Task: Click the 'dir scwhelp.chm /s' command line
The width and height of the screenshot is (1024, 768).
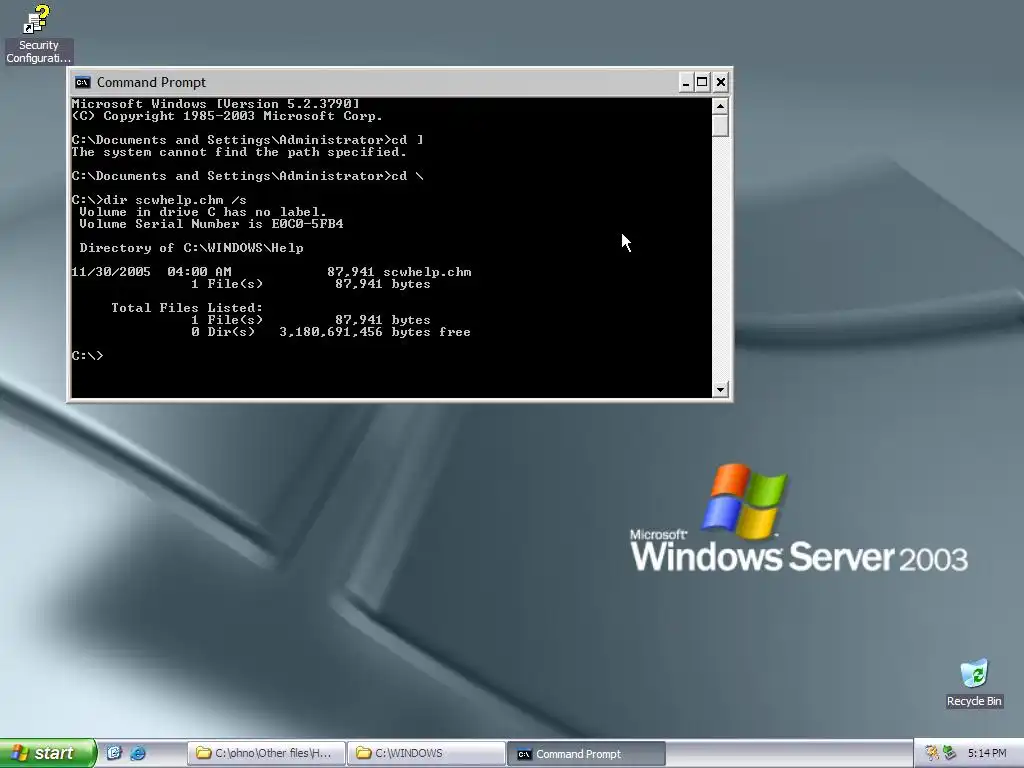Action: pyautogui.click(x=159, y=200)
